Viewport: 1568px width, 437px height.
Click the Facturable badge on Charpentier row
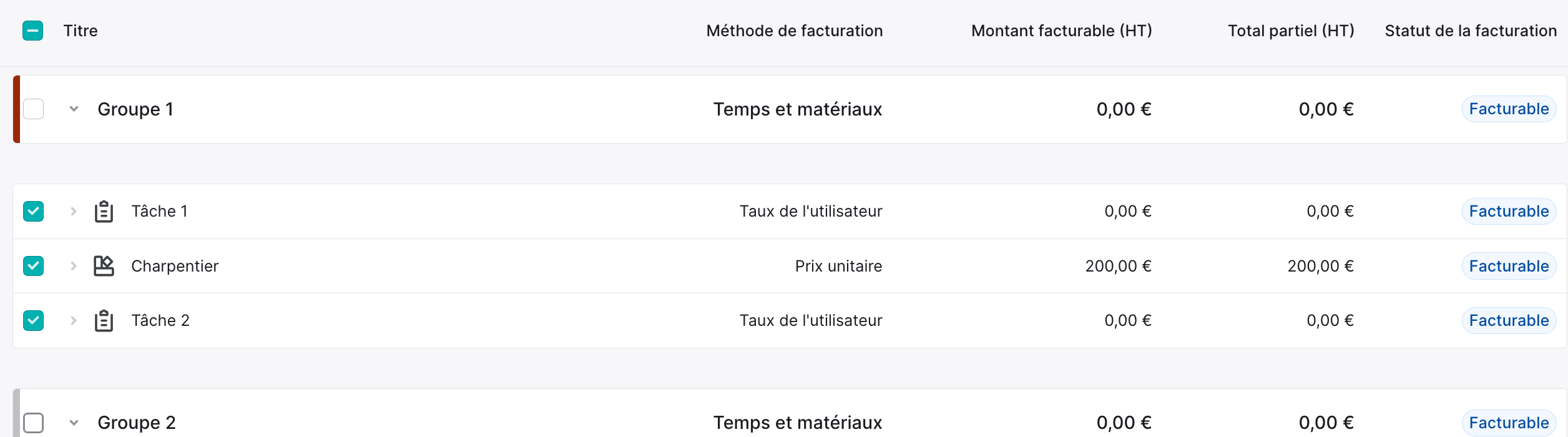[x=1509, y=266]
